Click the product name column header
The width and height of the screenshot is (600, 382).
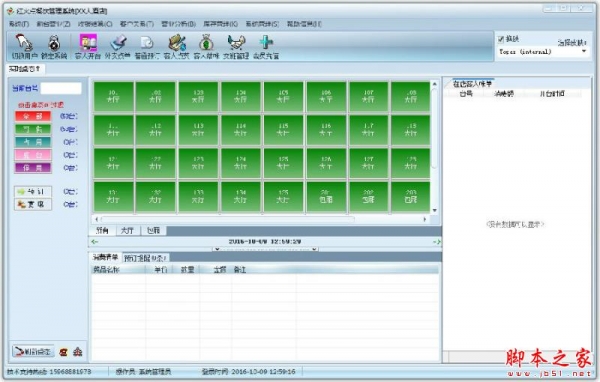click(x=118, y=270)
